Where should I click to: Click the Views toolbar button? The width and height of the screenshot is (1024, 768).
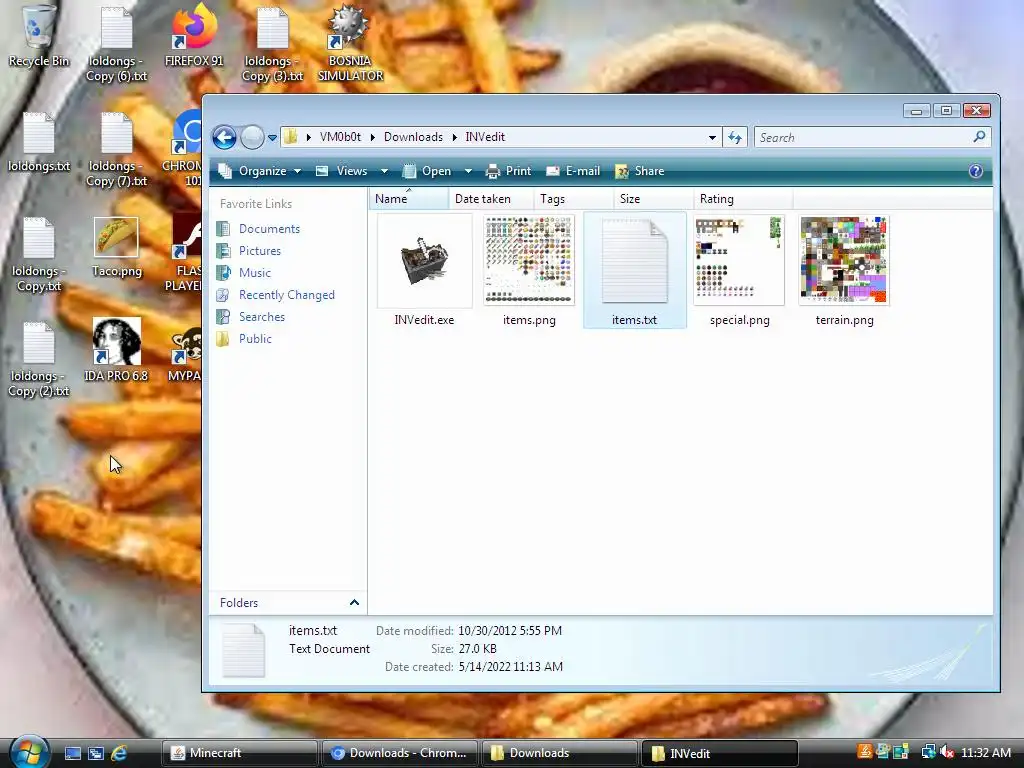pos(342,171)
